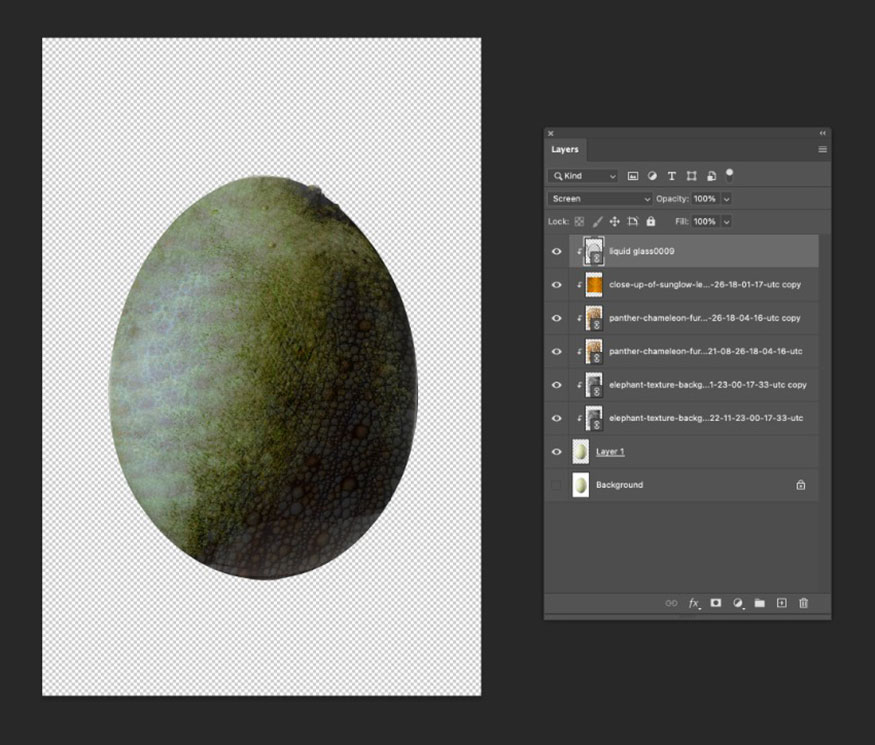This screenshot has width=875, height=745.
Task: Show the Background layer visibility
Action: click(x=556, y=485)
